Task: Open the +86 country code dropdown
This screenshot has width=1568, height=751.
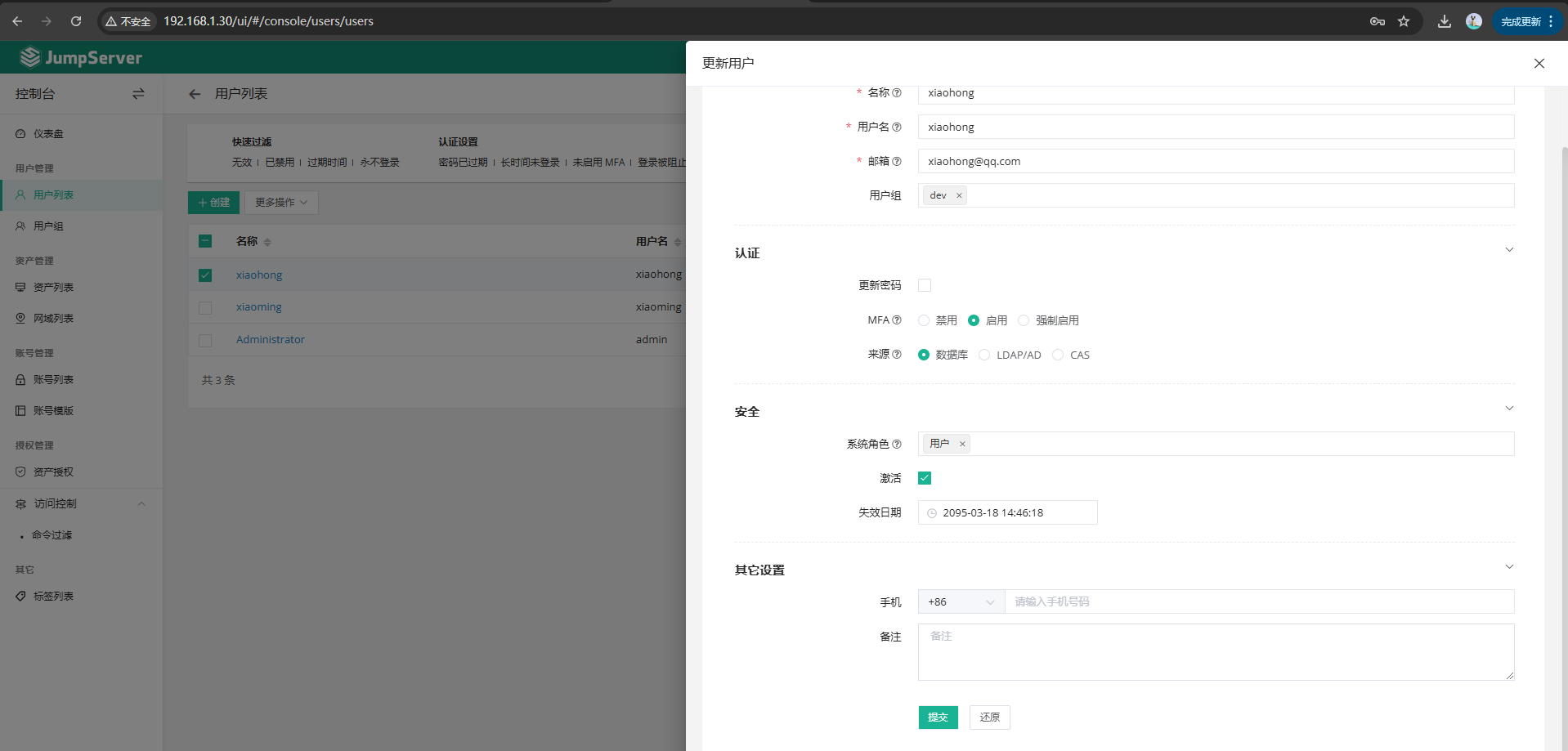Action: coord(961,602)
